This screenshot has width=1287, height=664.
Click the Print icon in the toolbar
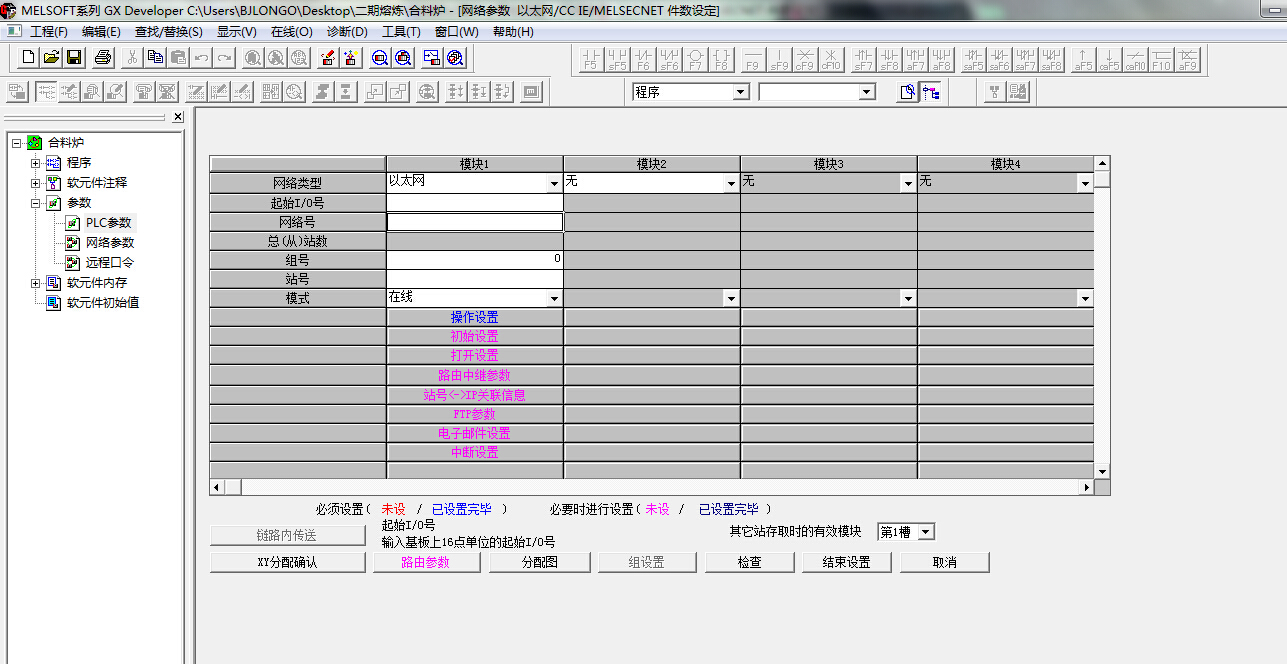103,58
